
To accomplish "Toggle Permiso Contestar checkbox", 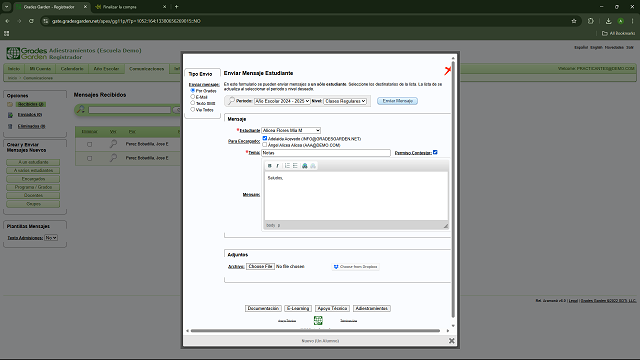I will [x=435, y=152].
